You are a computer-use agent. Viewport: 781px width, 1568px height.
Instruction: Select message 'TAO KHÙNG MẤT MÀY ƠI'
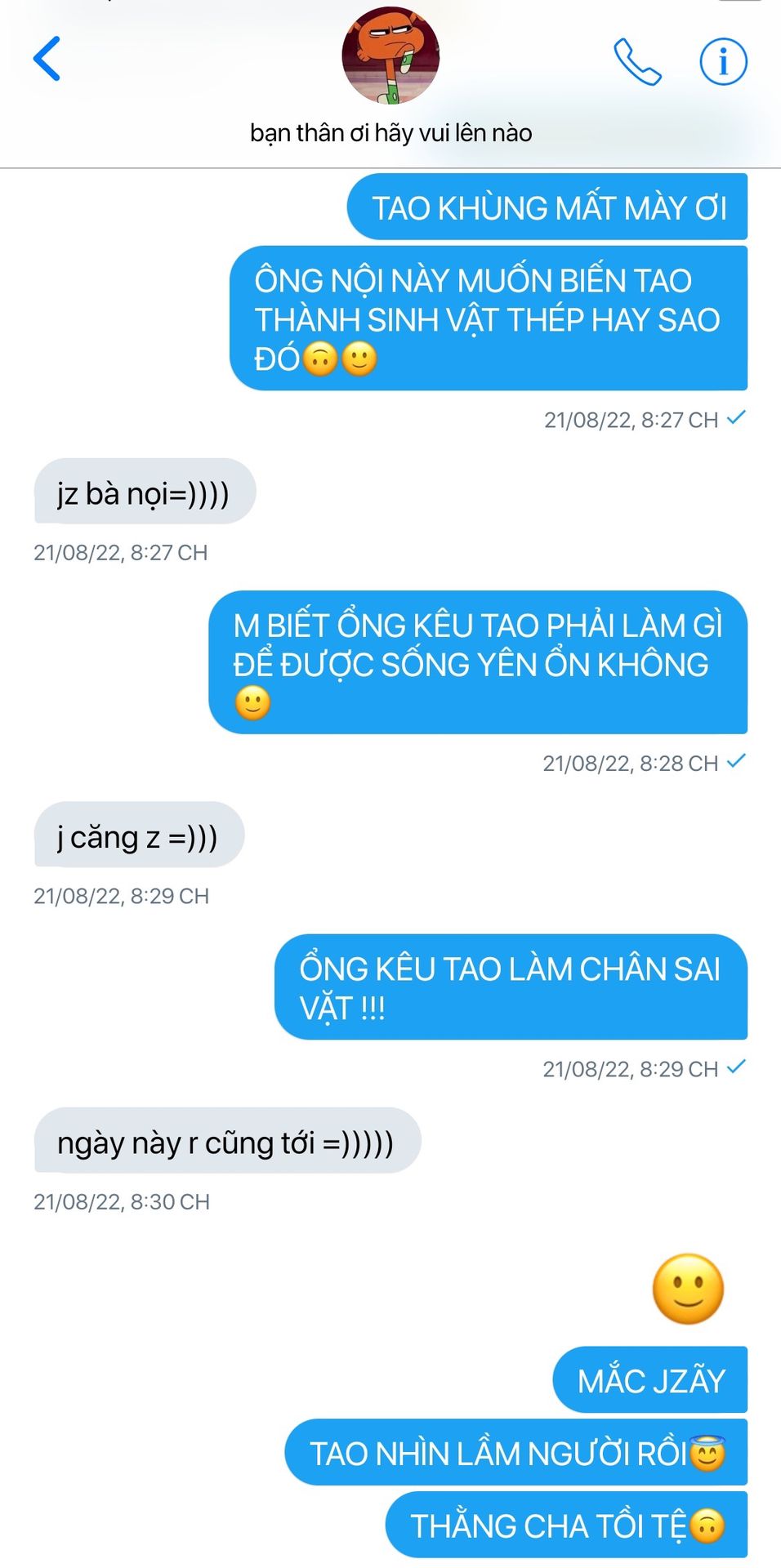pos(547,207)
